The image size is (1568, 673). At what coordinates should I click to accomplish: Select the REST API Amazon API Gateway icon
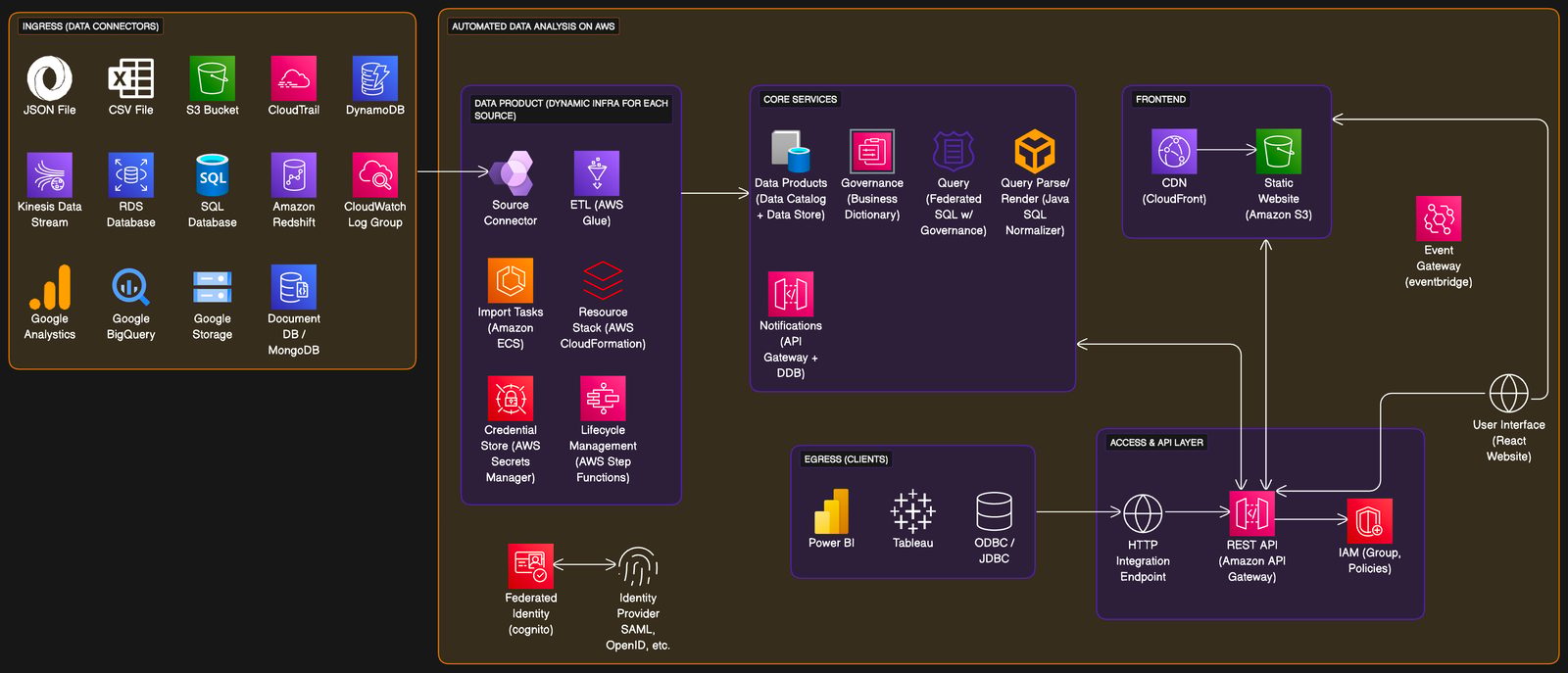1251,514
